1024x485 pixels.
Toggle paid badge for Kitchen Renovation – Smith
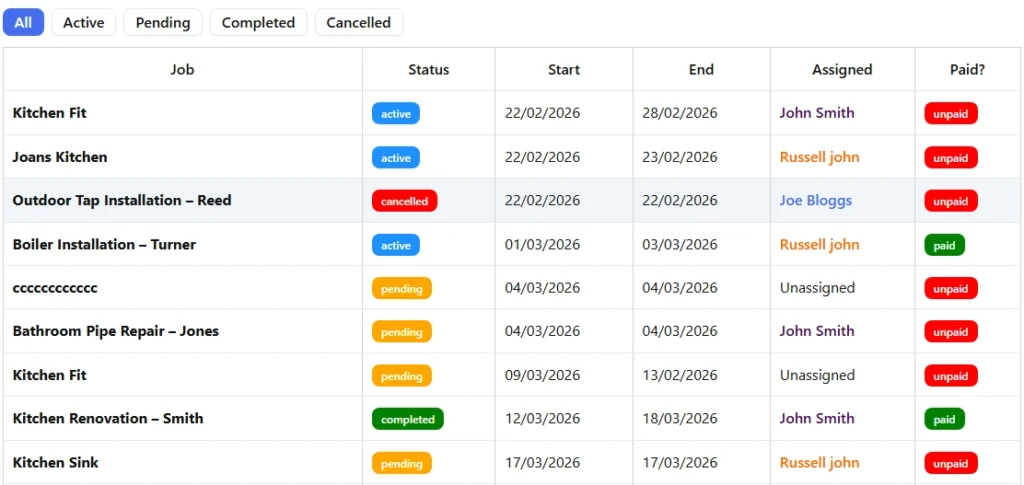[944, 419]
